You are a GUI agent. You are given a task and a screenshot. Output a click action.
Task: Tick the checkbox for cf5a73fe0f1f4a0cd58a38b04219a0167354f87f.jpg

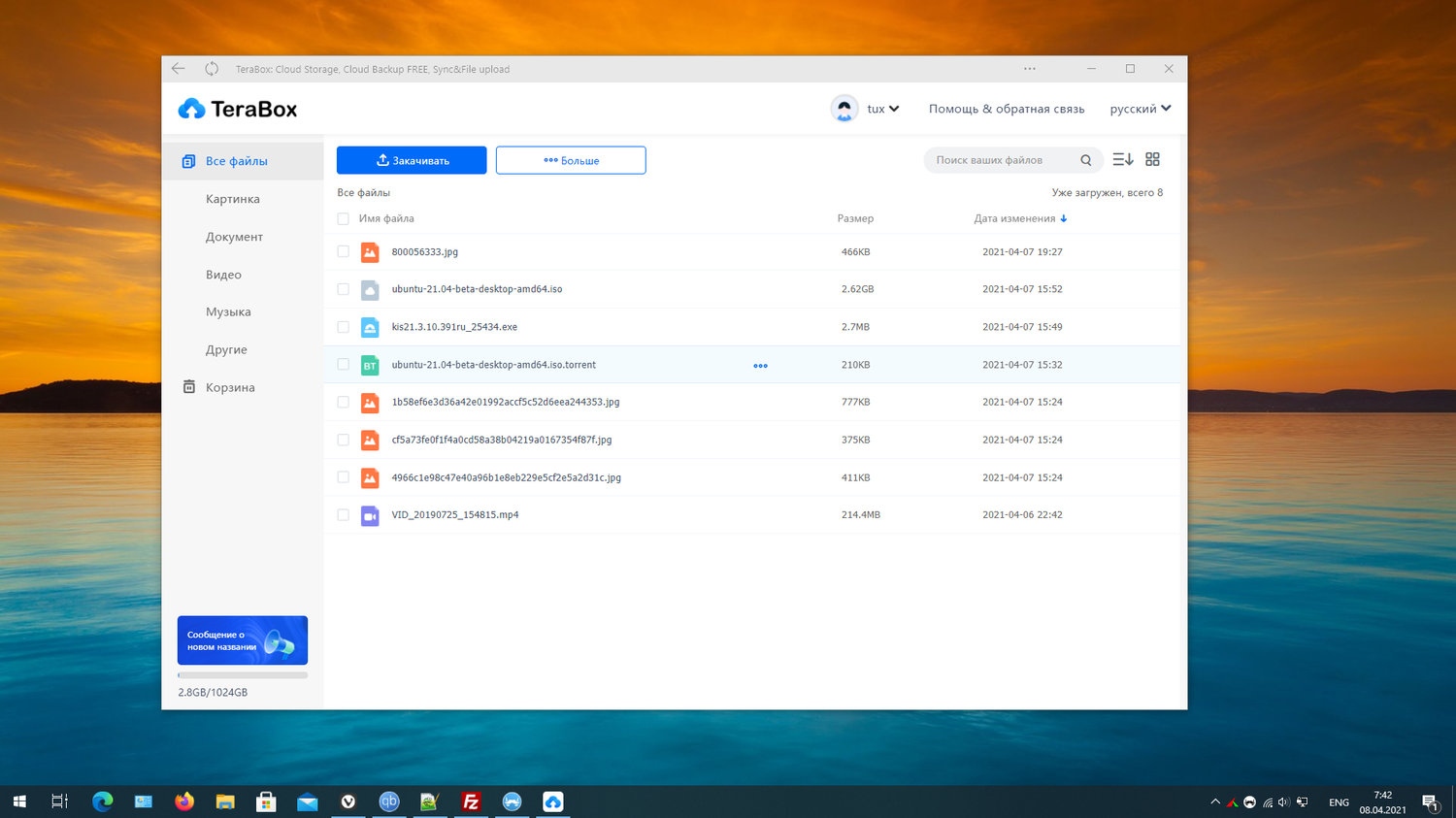point(343,440)
